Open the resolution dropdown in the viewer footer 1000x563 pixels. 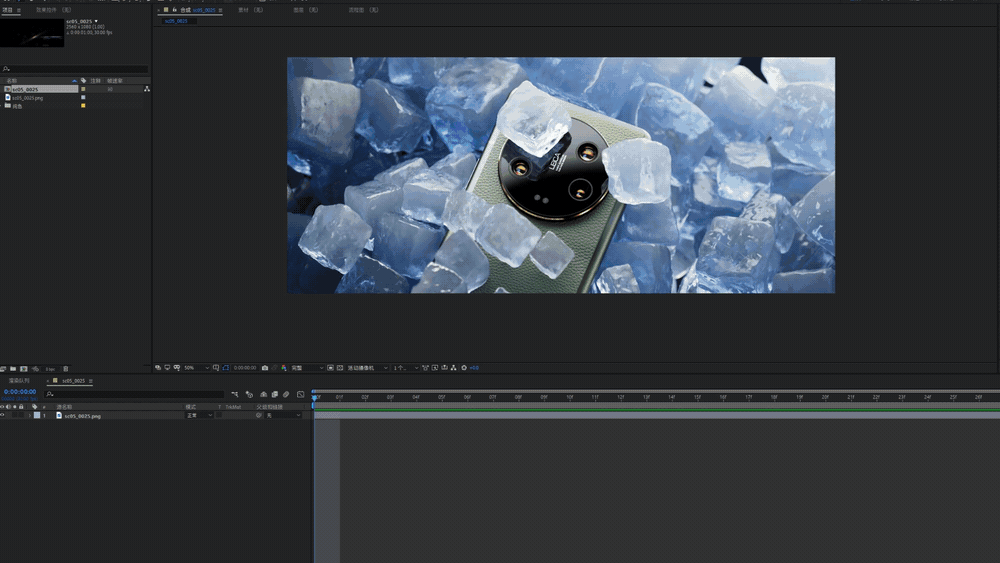pyautogui.click(x=308, y=368)
